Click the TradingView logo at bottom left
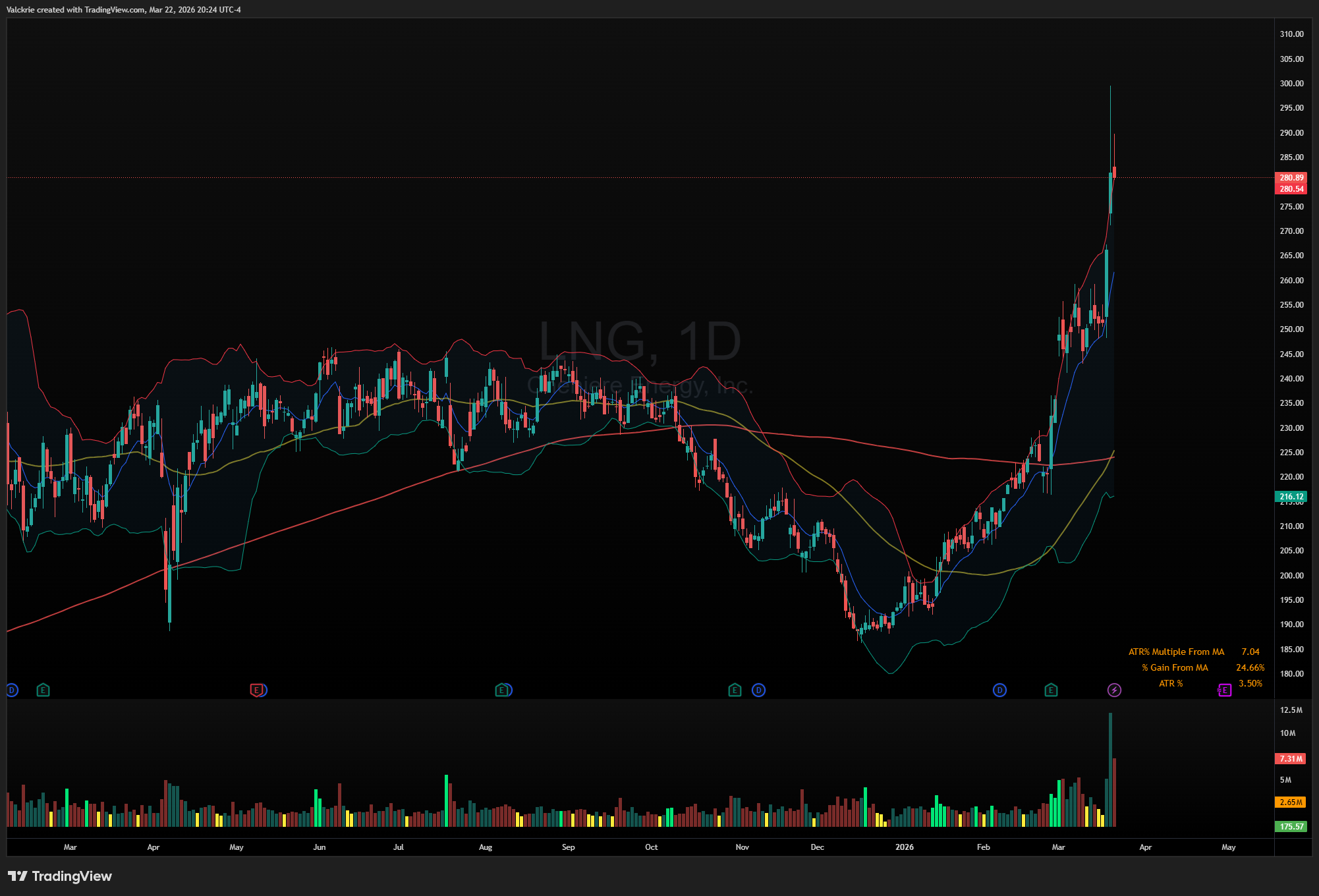The width and height of the screenshot is (1319, 896). pos(60,876)
